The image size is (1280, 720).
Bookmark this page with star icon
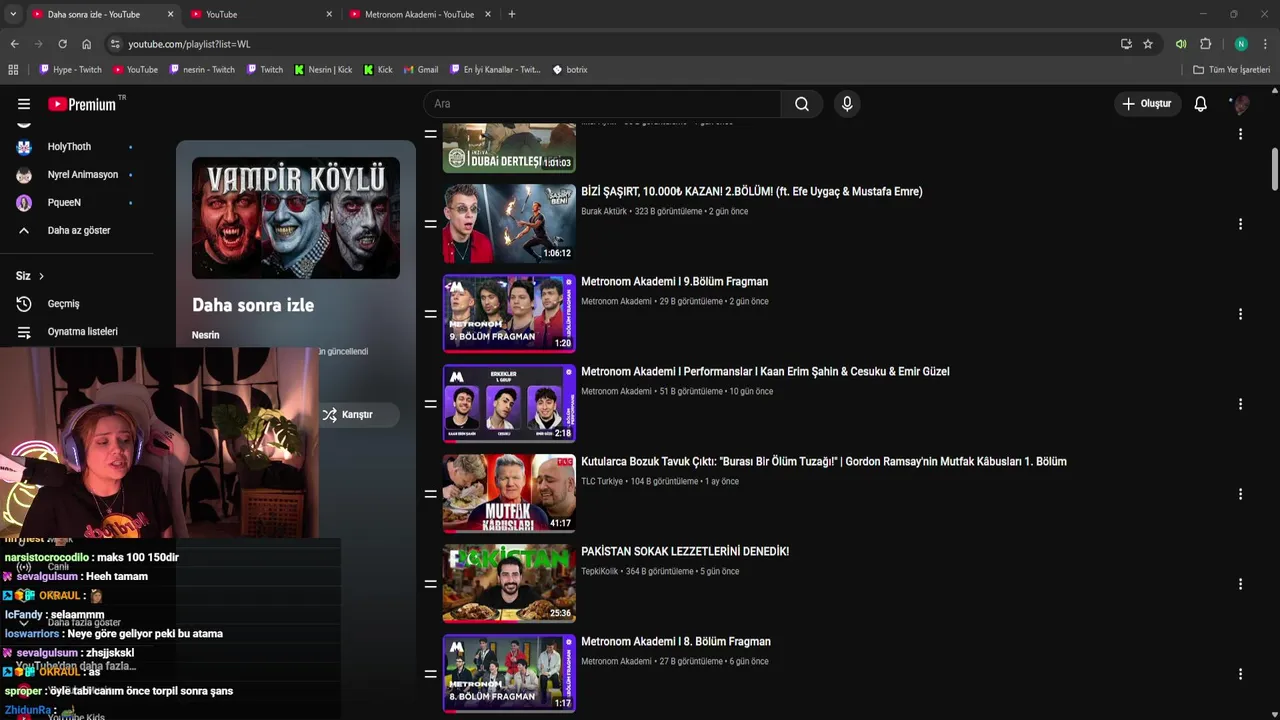point(1148,44)
